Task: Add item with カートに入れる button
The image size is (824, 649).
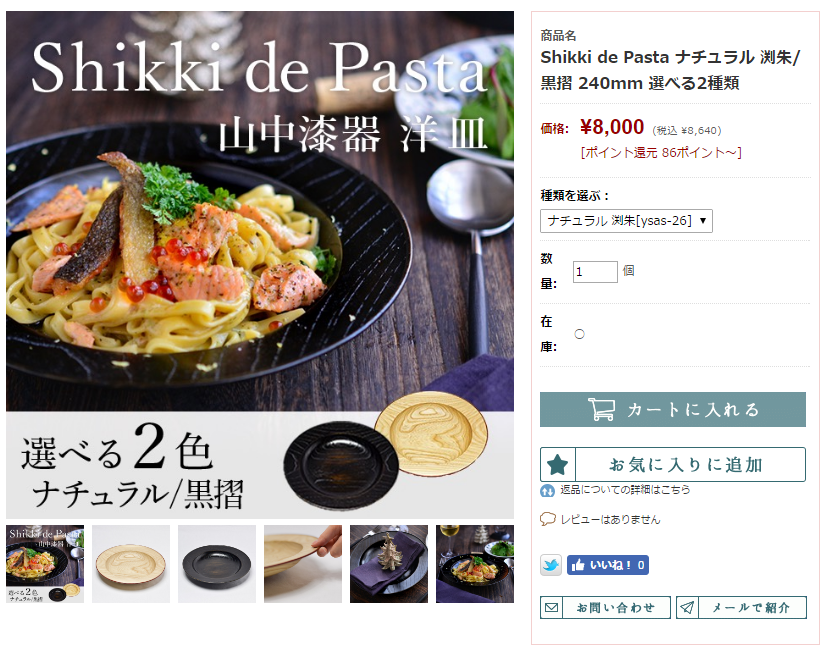Action: [673, 409]
